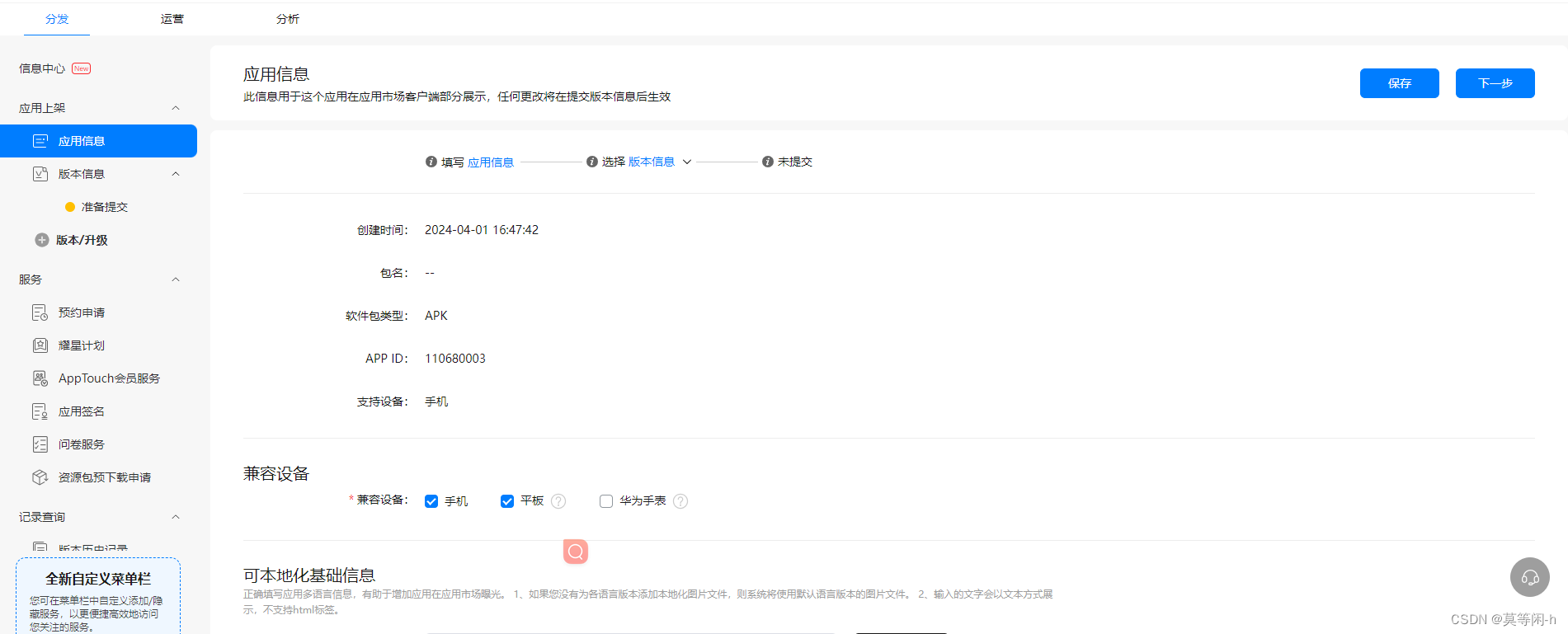1568x634 pixels.
Task: Click the help icon next to 平板
Action: (558, 501)
